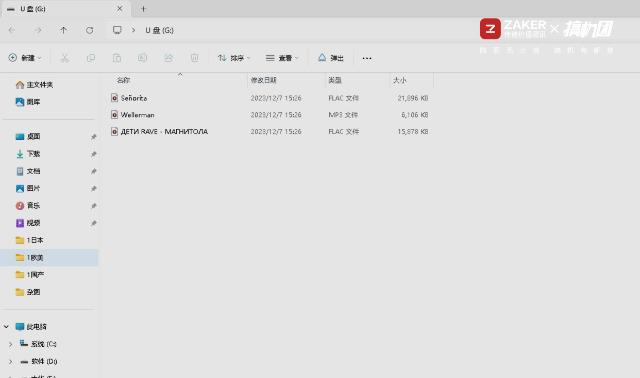The image size is (640, 378).
Task: Select 此电脑 (This PC) in sidebar
Action: [31, 327]
